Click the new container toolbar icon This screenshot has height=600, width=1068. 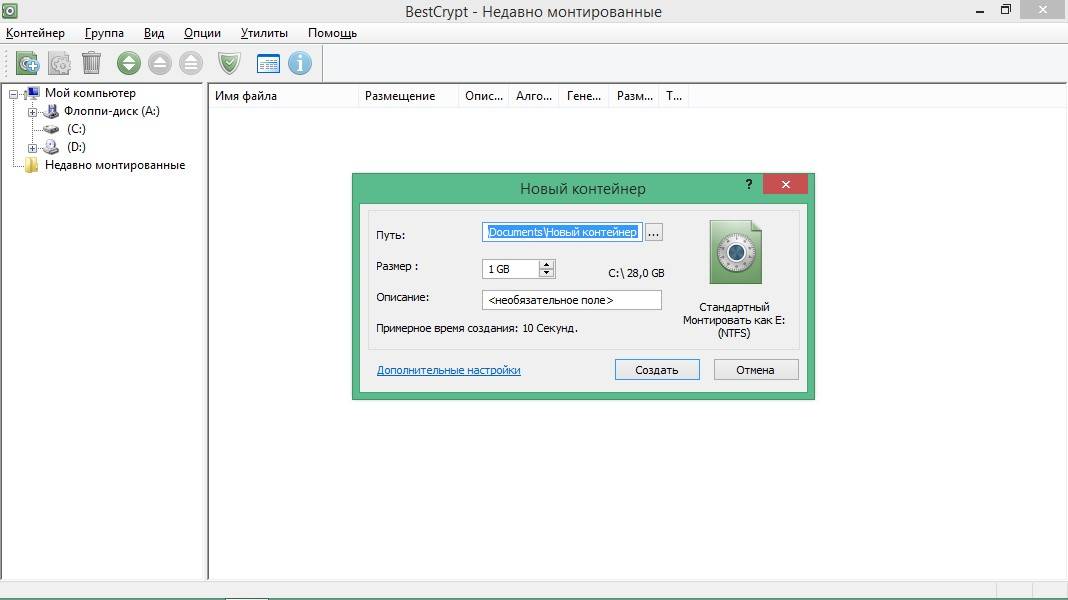point(27,63)
